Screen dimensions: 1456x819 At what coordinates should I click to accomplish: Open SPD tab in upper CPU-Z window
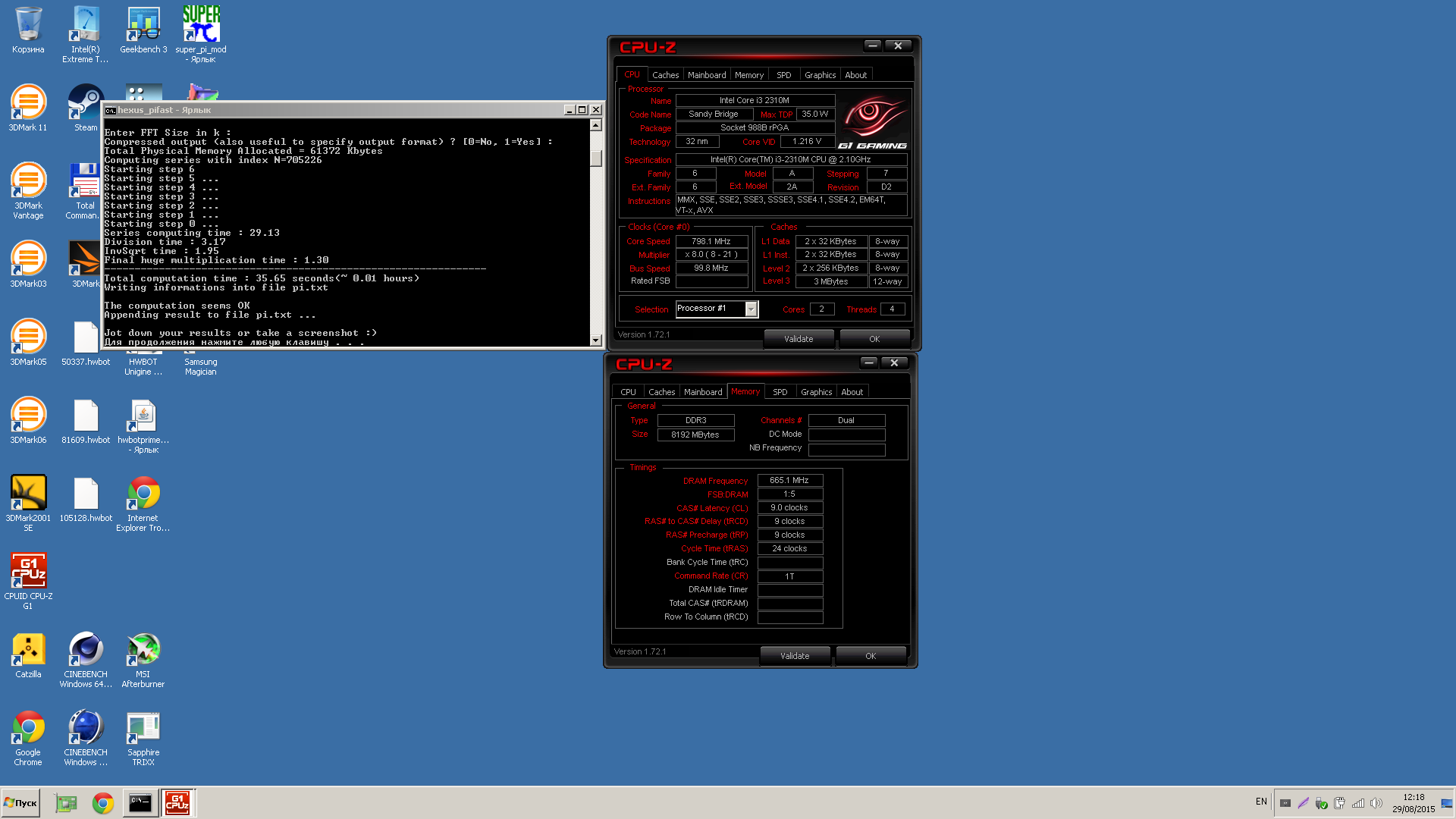click(x=784, y=75)
